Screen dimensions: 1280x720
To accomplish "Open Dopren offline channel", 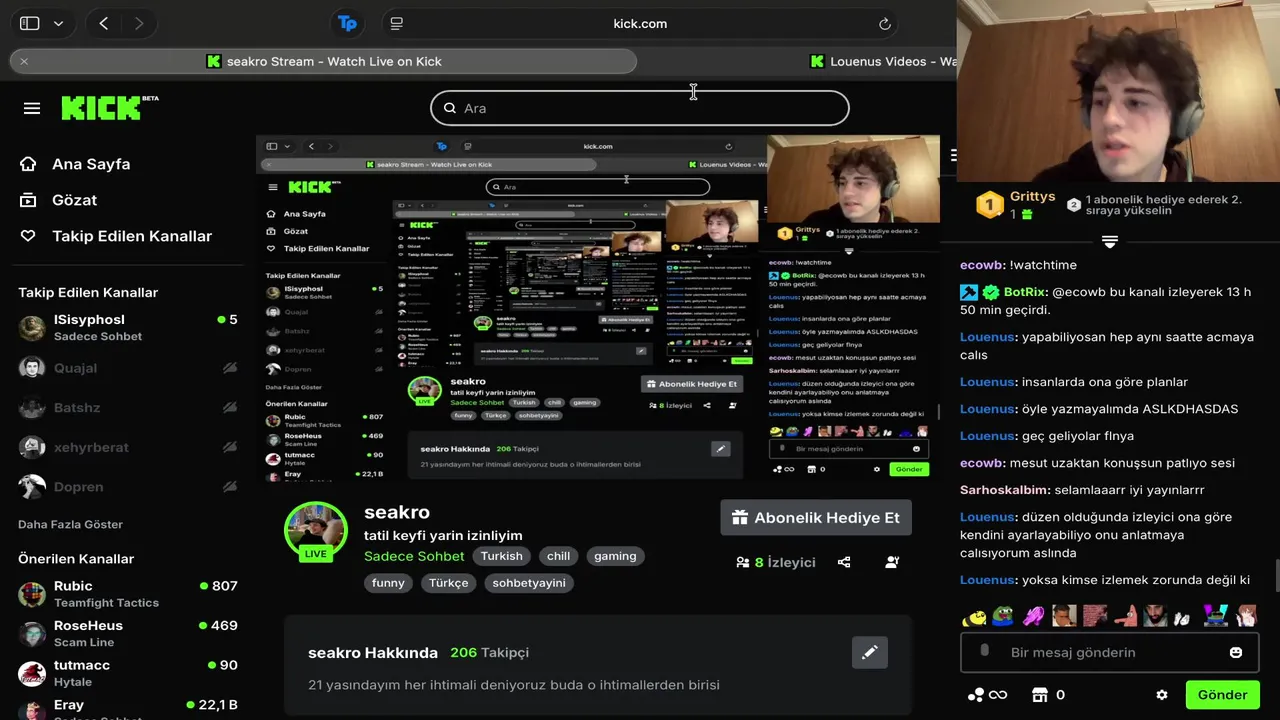I will tap(127, 487).
